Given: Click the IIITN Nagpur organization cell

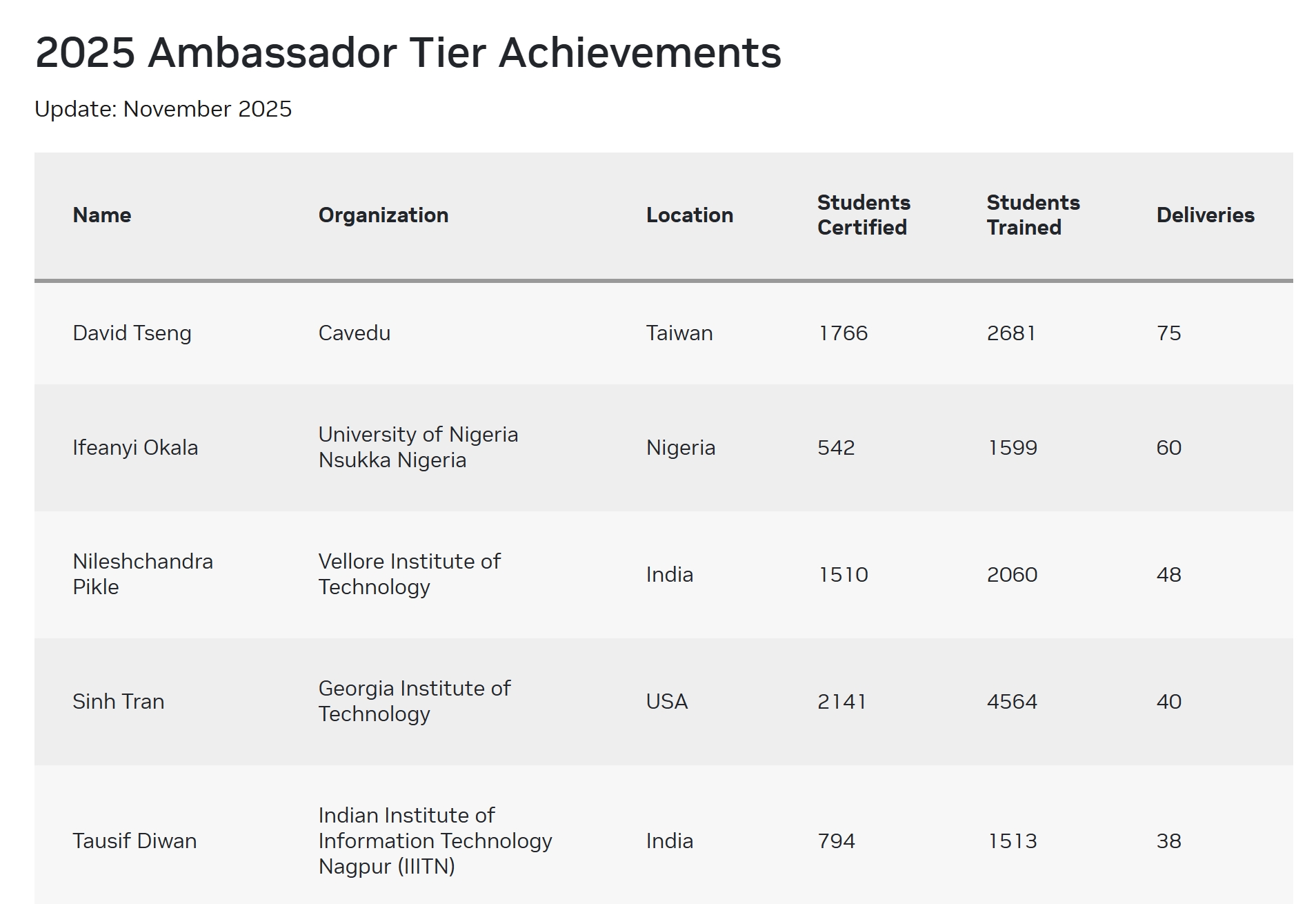Looking at the screenshot, I should pyautogui.click(x=435, y=841).
